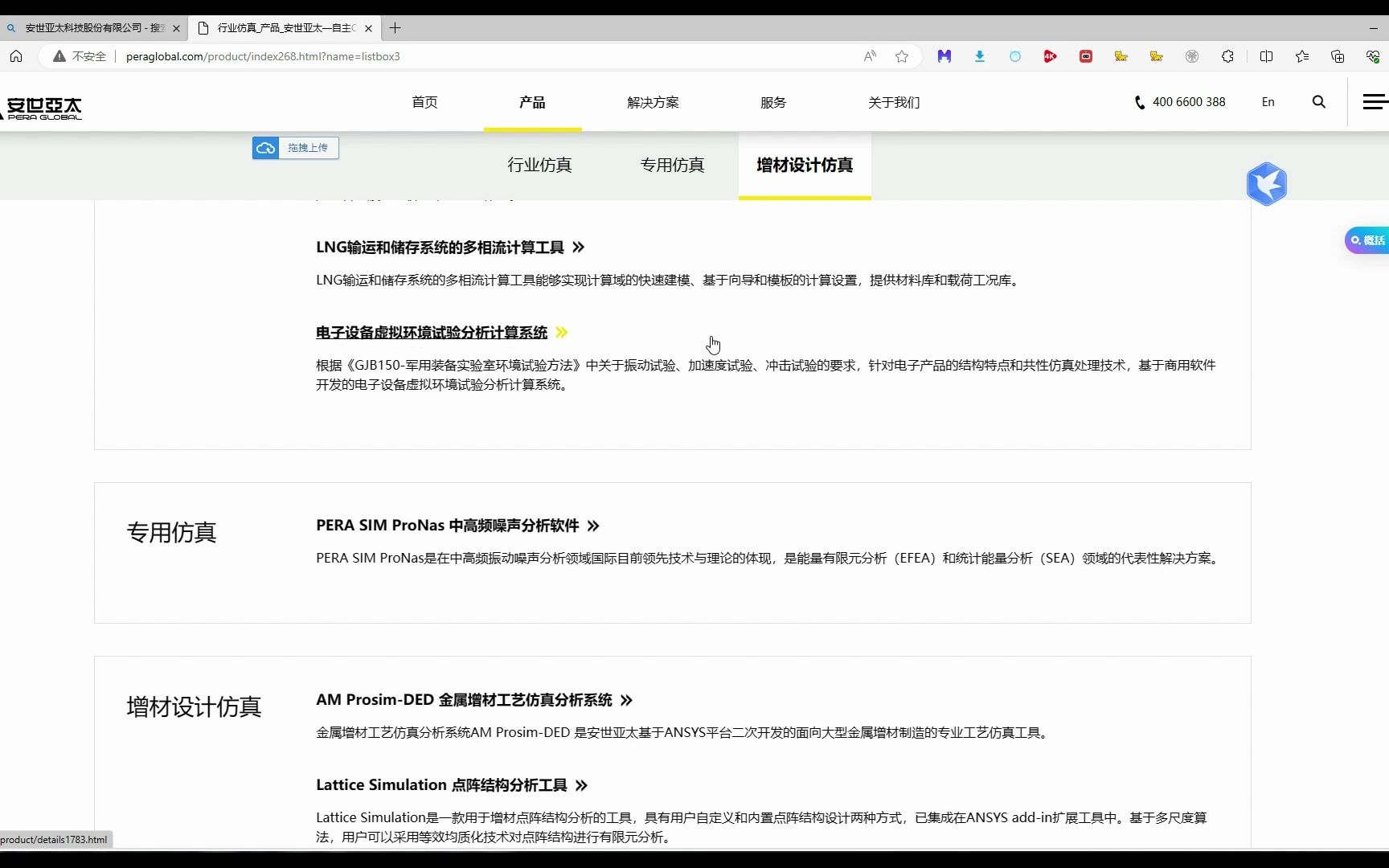Open the Extensions puzzle piece menu
1389x868 pixels.
pos(1227,56)
